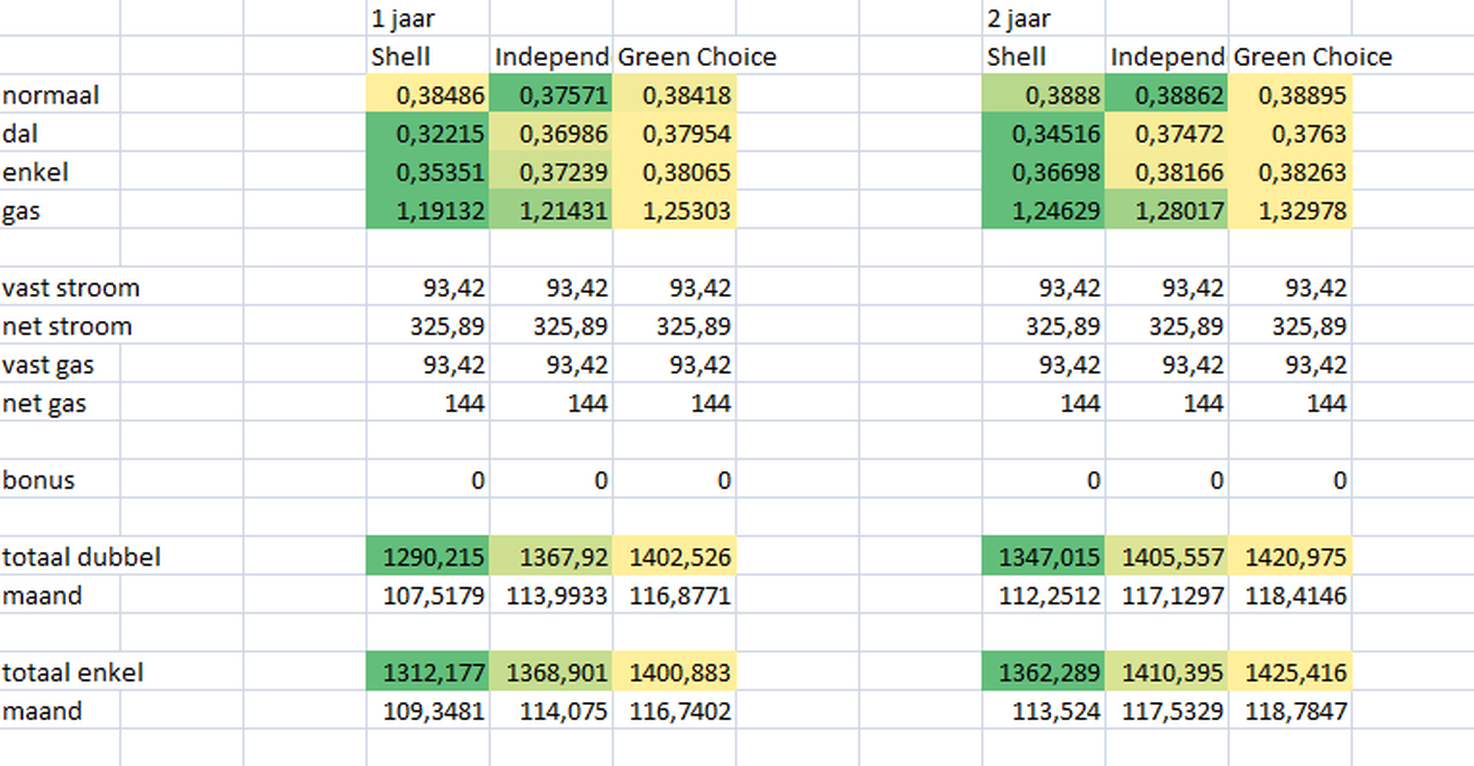The image size is (1474, 766).
Task: Click the monthly value 113,524
Action: tap(1043, 710)
